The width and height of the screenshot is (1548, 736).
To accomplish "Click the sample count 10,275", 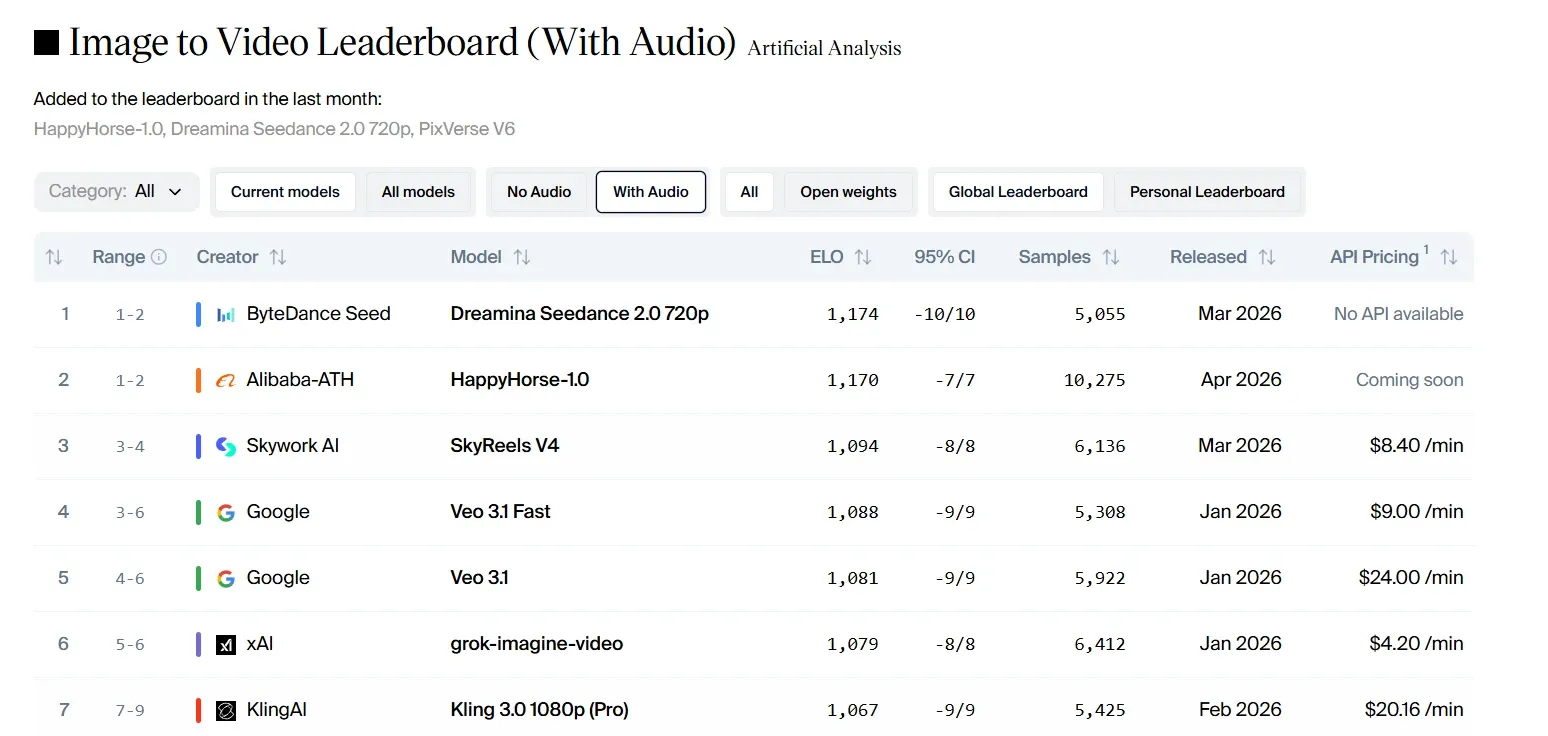I will tap(1095, 380).
